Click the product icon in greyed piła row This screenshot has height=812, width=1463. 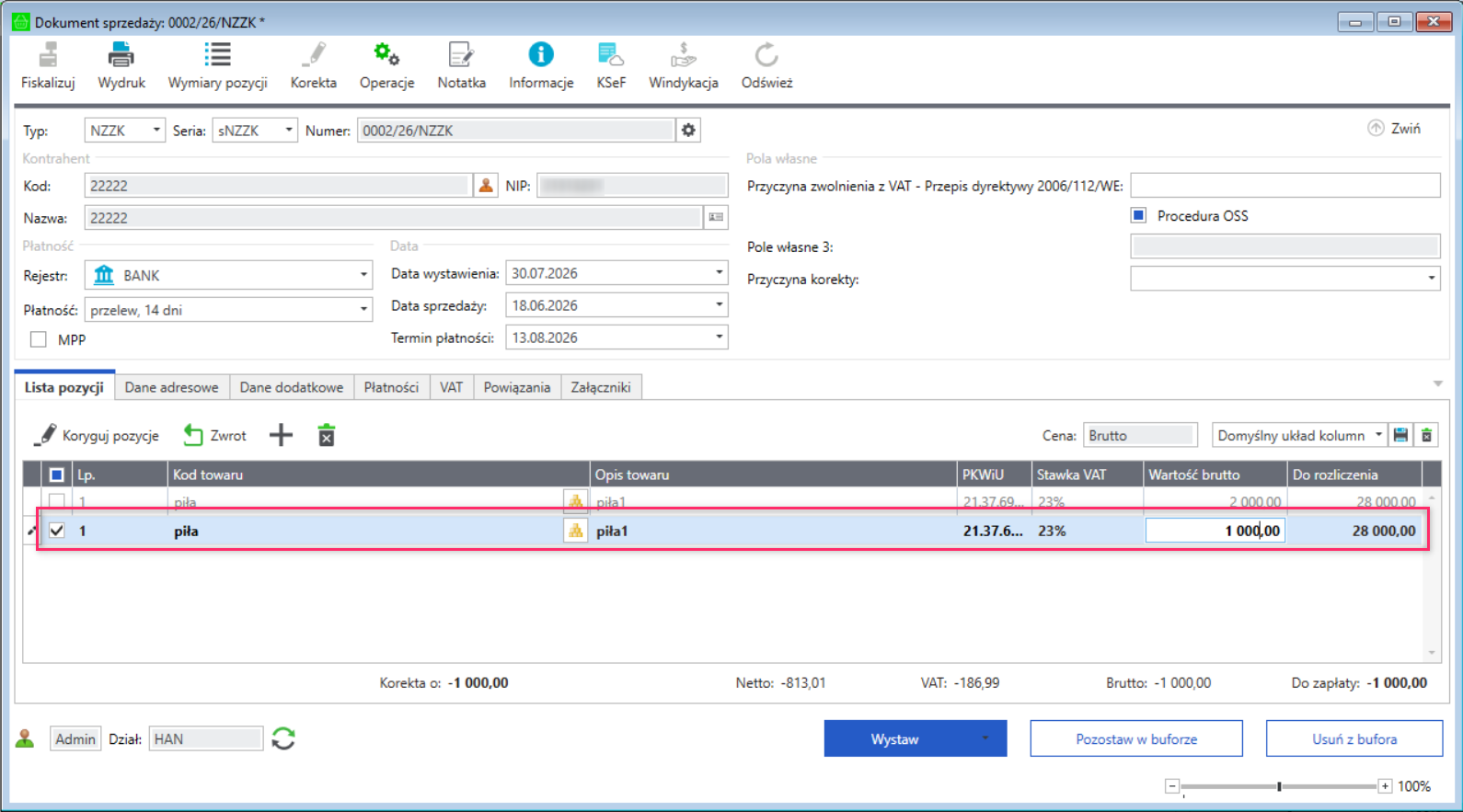(575, 501)
